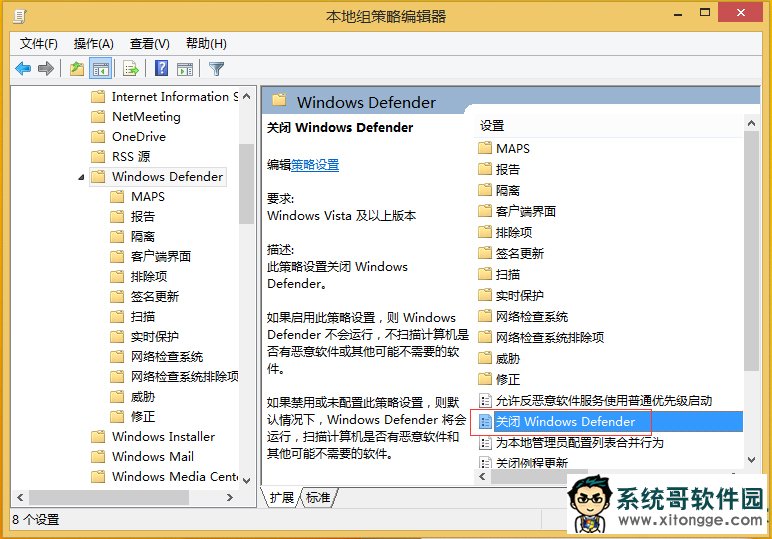
Task: Click the settings list scroll up arrow
Action: (751, 123)
